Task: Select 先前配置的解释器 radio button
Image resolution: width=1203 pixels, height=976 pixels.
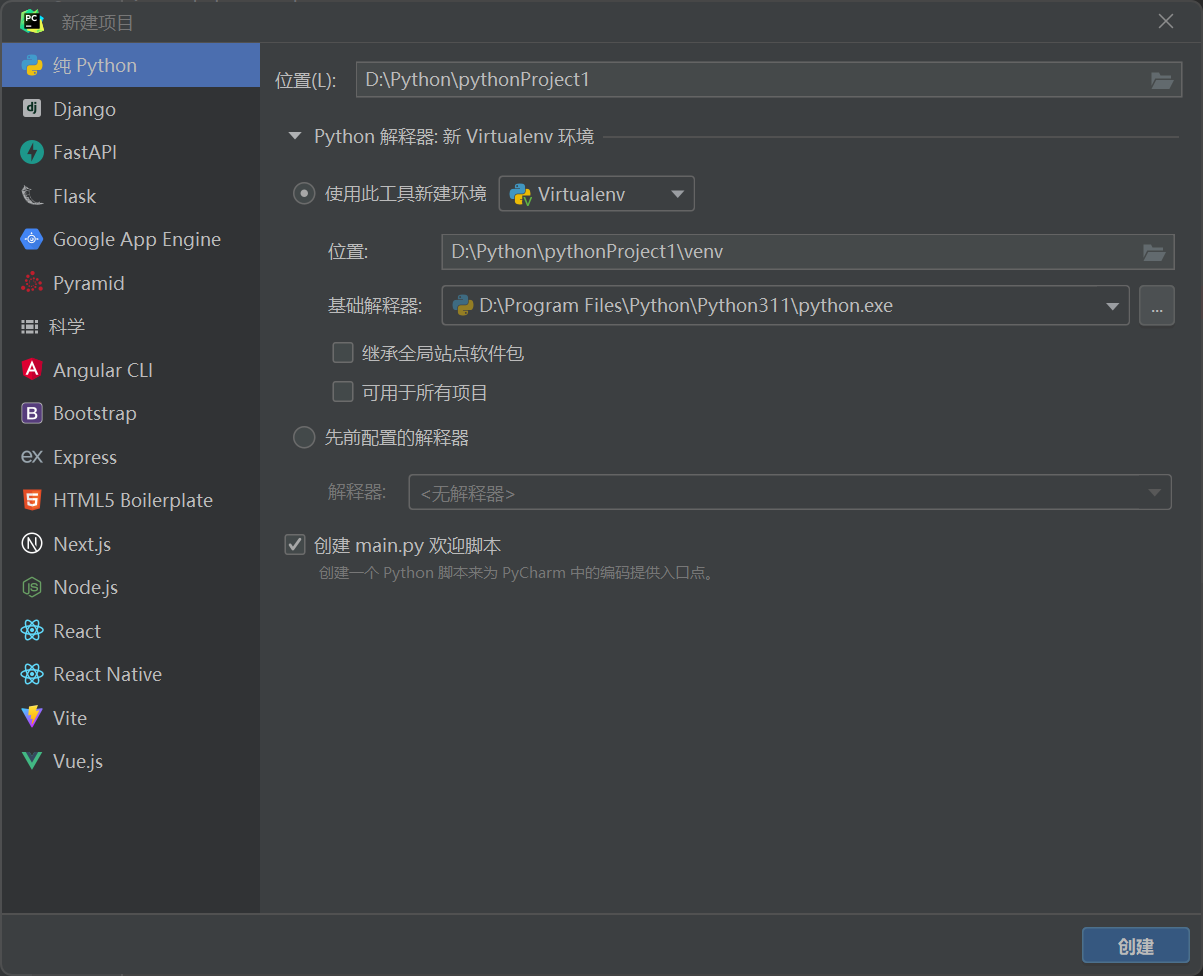Action: [304, 437]
